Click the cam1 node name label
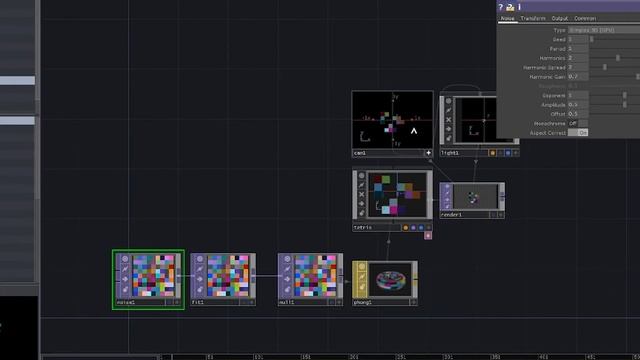 (360, 153)
